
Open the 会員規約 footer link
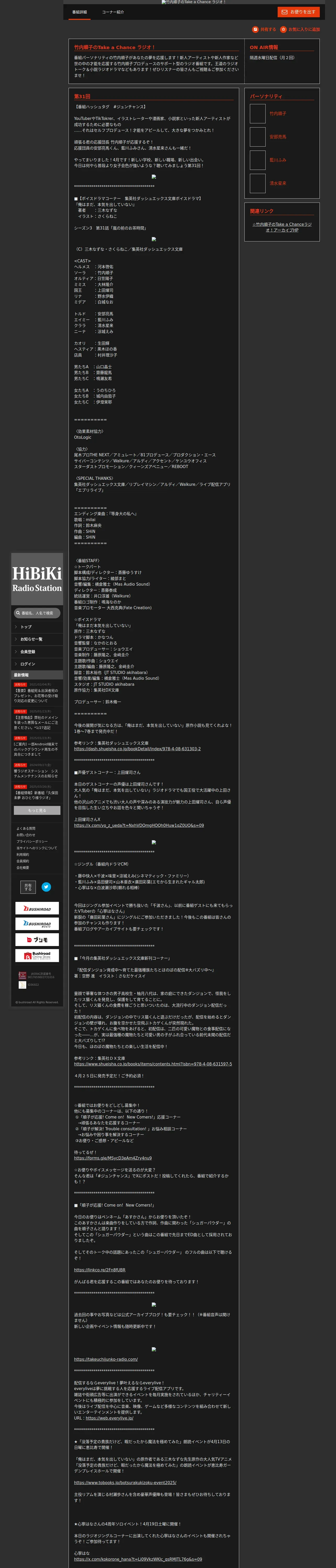(23, 861)
